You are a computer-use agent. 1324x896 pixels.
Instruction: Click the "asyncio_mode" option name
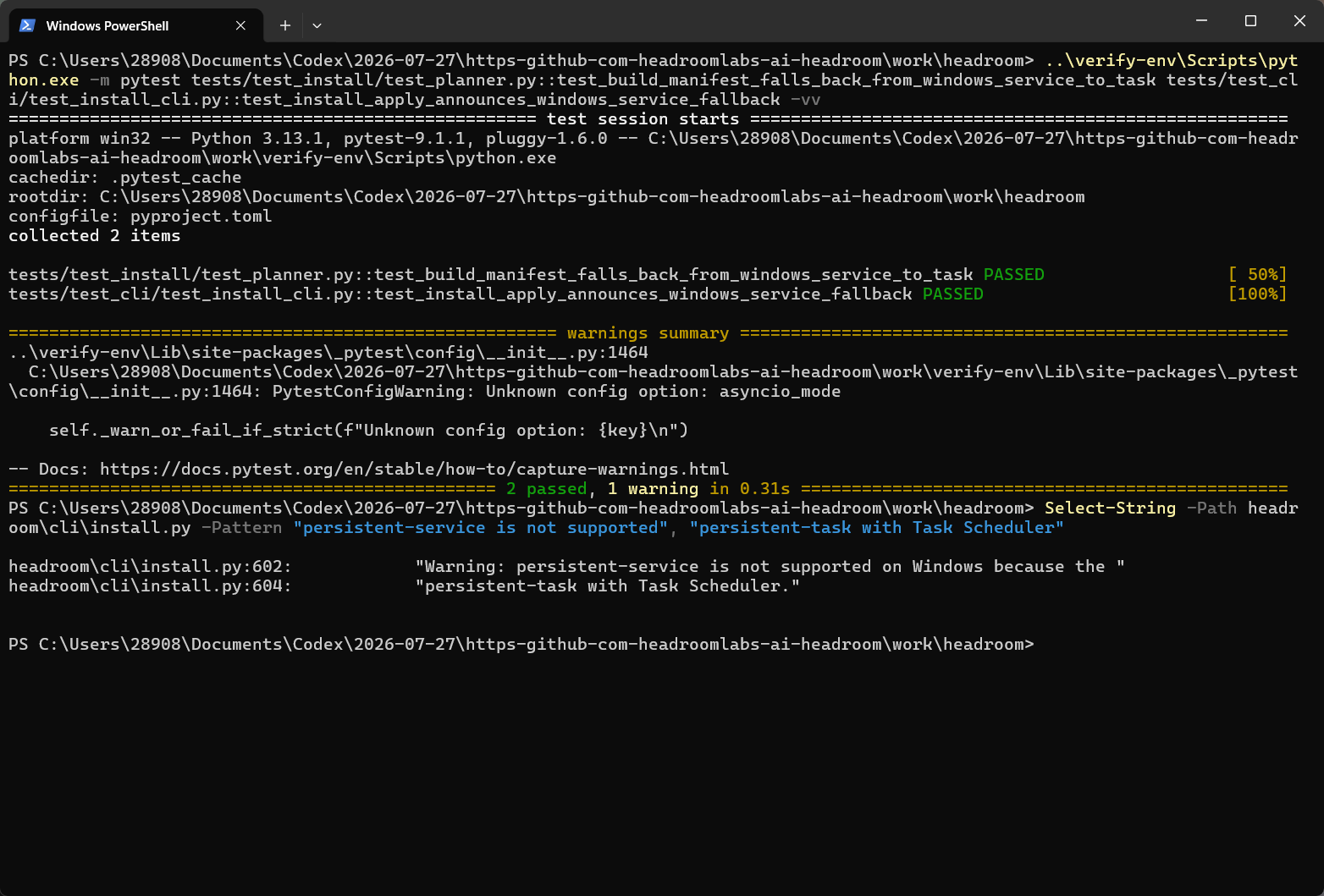(x=780, y=391)
